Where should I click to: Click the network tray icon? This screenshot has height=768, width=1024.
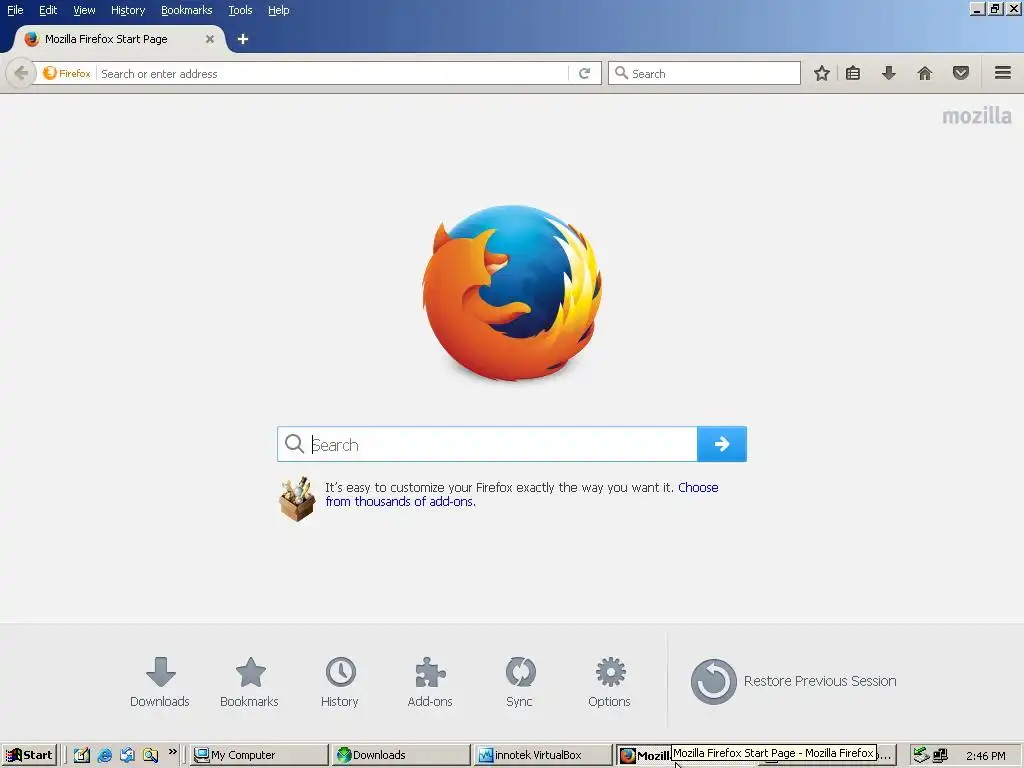[x=940, y=756]
